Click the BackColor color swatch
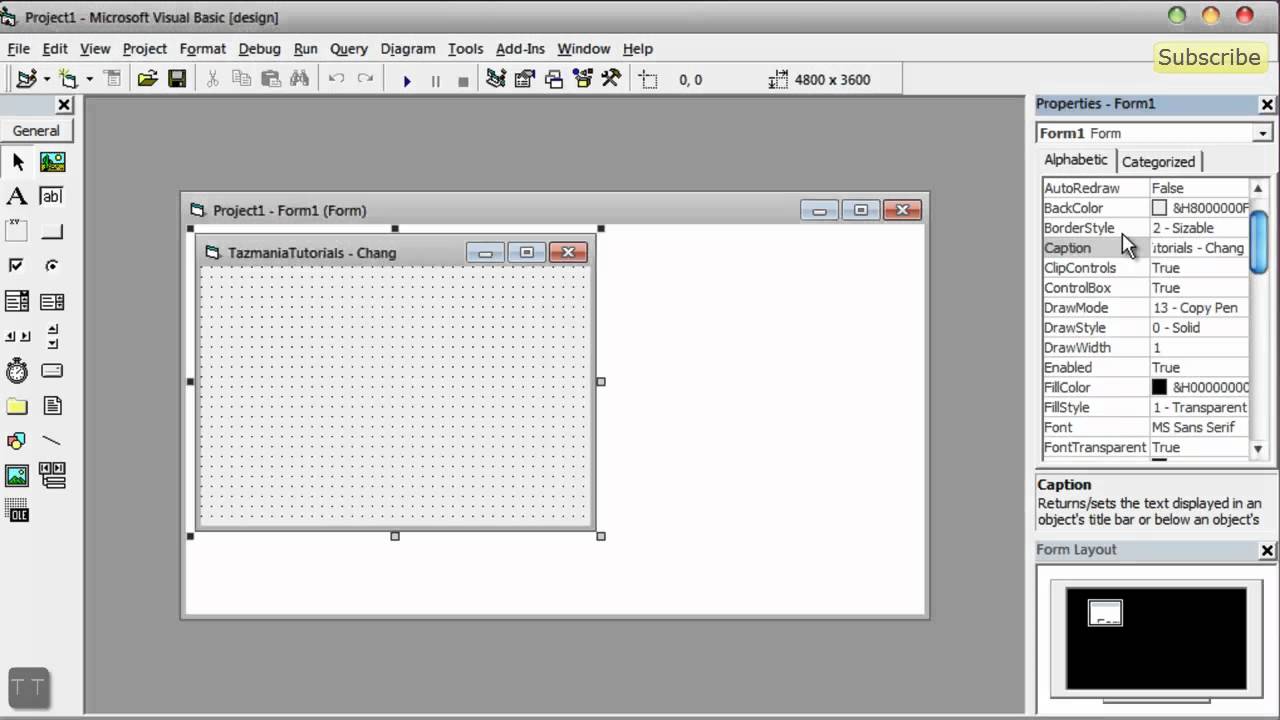Image resolution: width=1280 pixels, height=720 pixels. pyautogui.click(x=1159, y=208)
